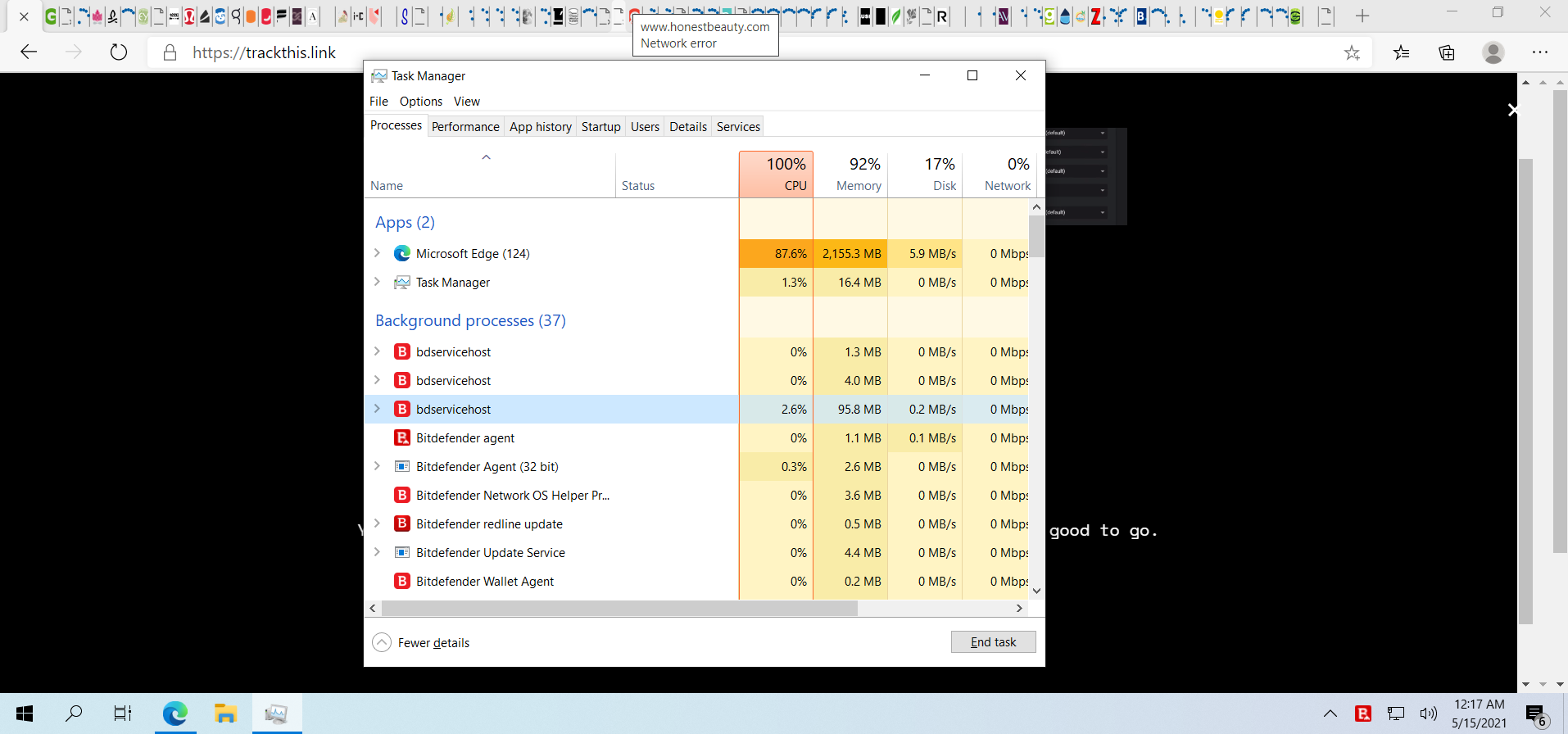
Task: Click the Bitdefender agent process icon
Action: click(402, 437)
